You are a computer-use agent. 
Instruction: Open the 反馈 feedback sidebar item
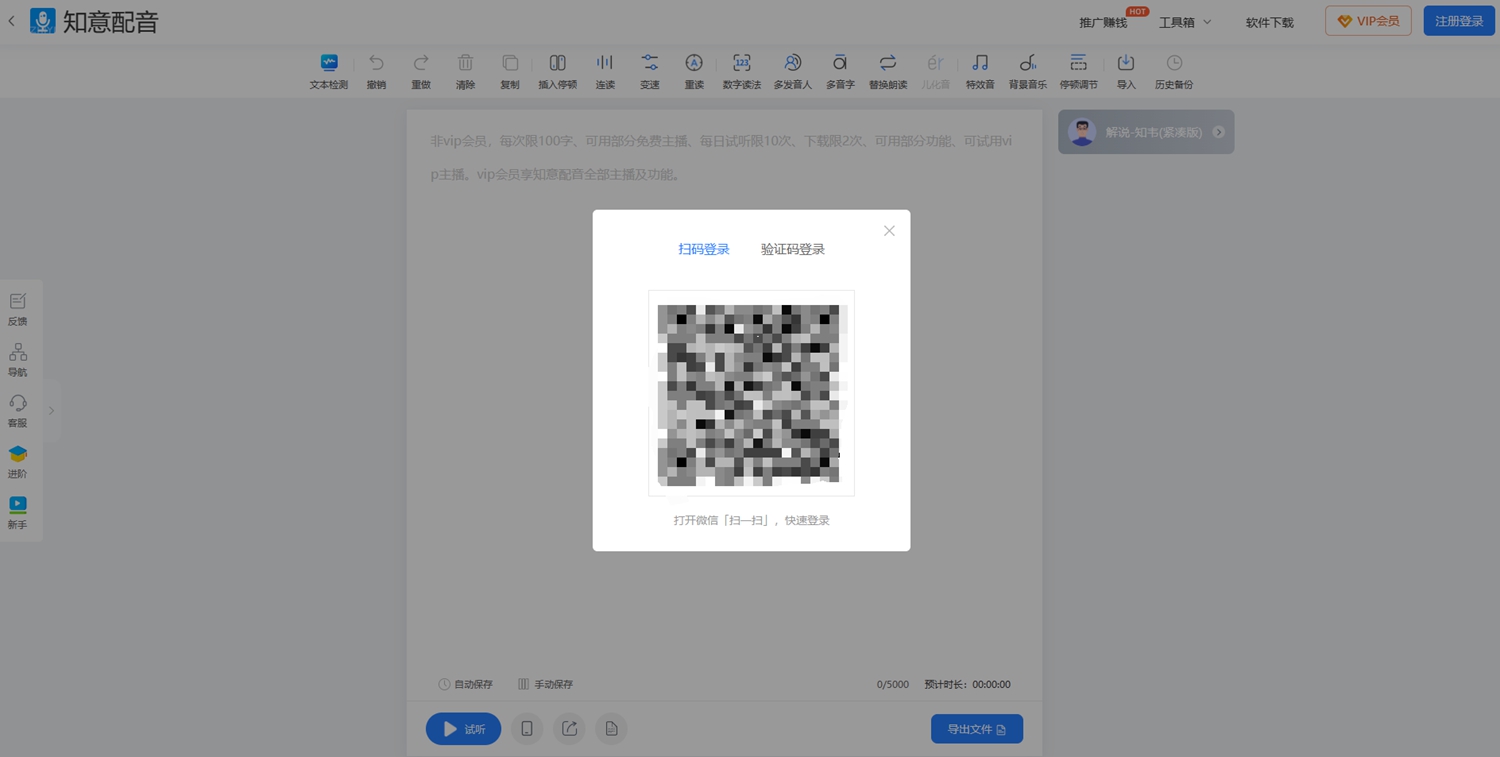[18, 309]
